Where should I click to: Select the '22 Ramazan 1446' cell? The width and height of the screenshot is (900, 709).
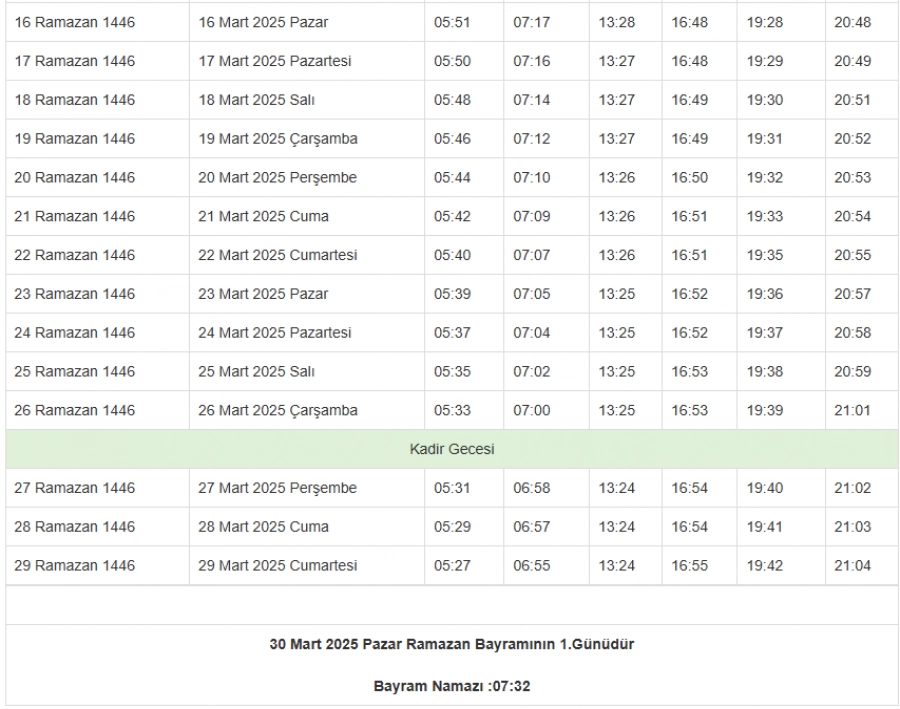click(77, 255)
